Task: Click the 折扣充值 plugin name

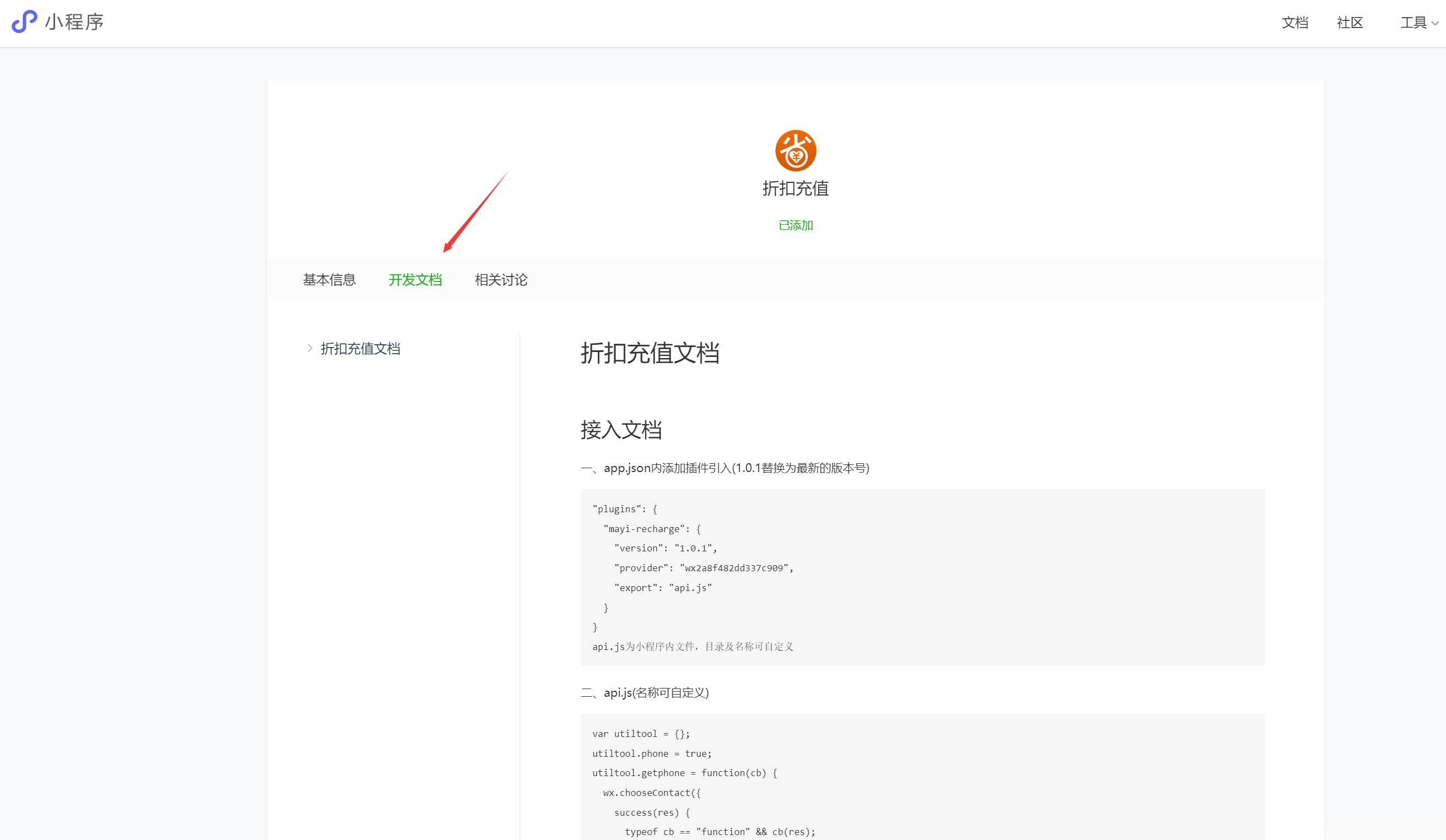Action: (x=795, y=189)
